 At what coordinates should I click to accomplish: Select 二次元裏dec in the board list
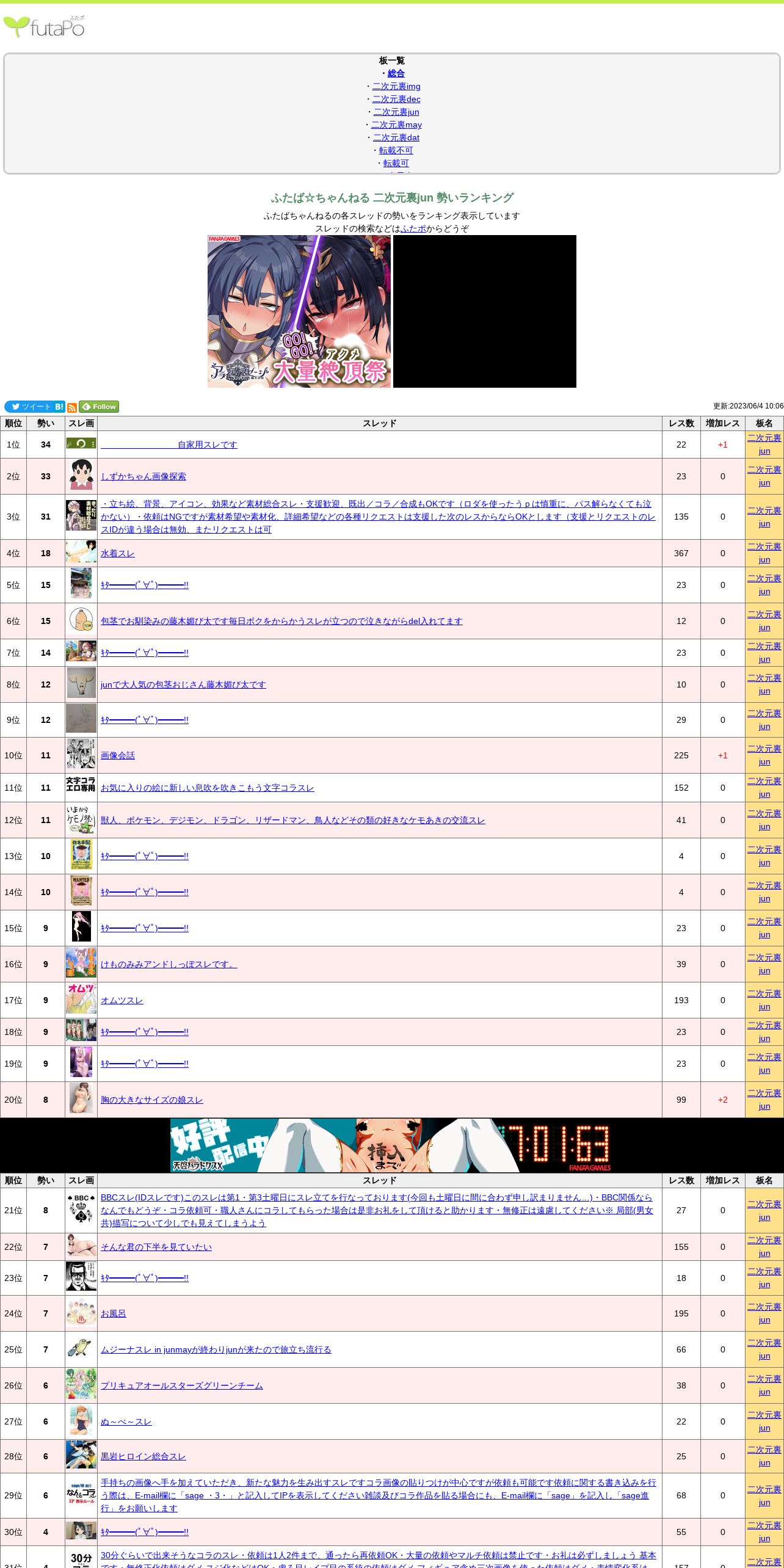396,99
